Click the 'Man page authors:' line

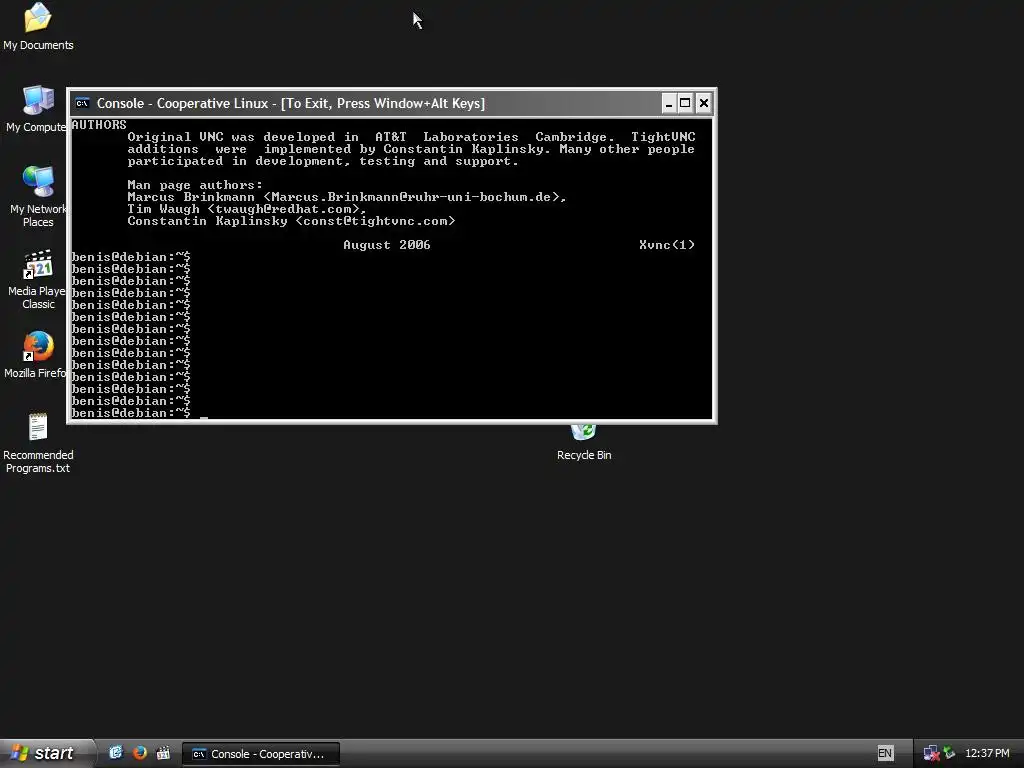tap(195, 185)
